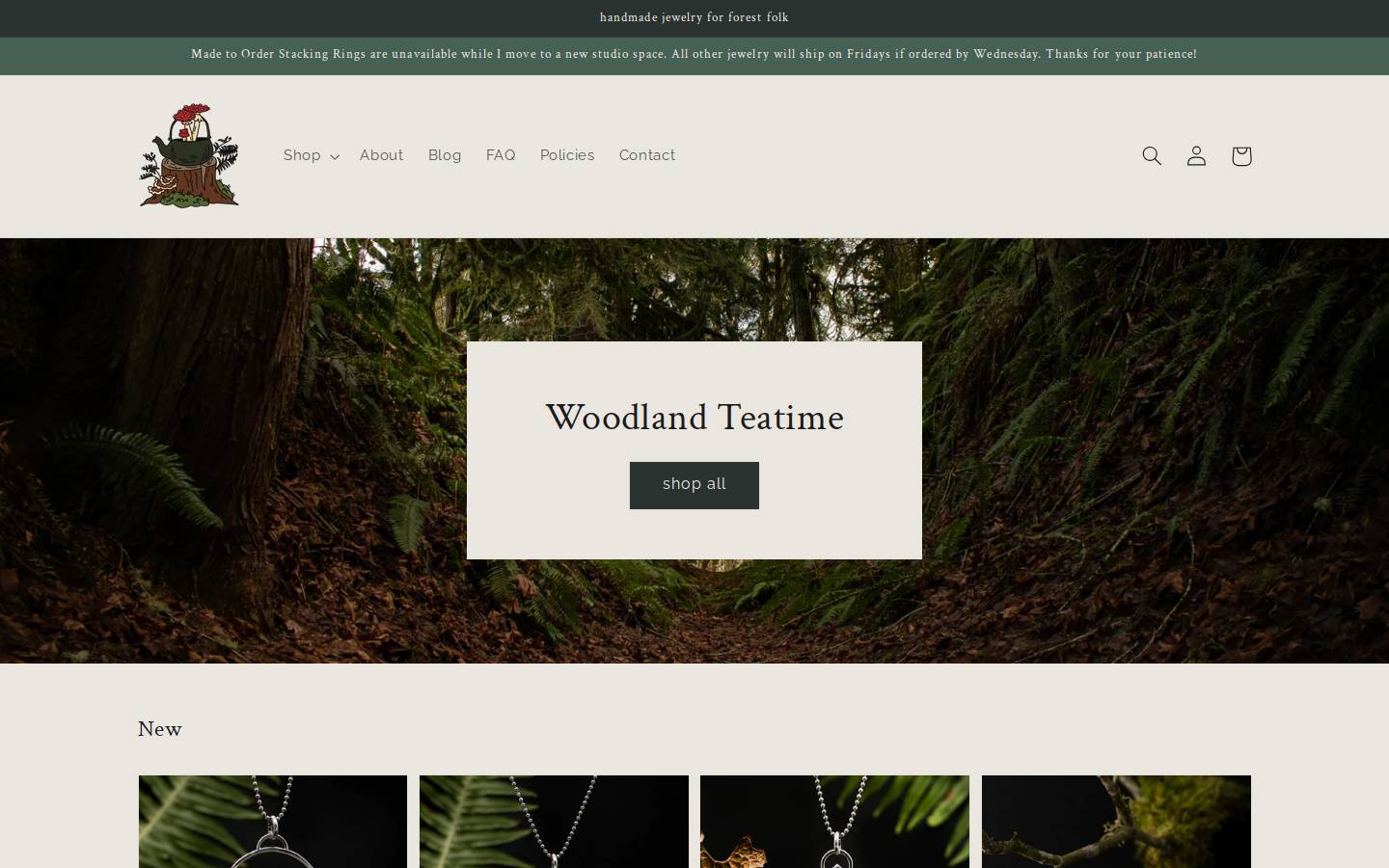The image size is (1389, 868).
Task: Open the About page
Action: [x=381, y=155]
